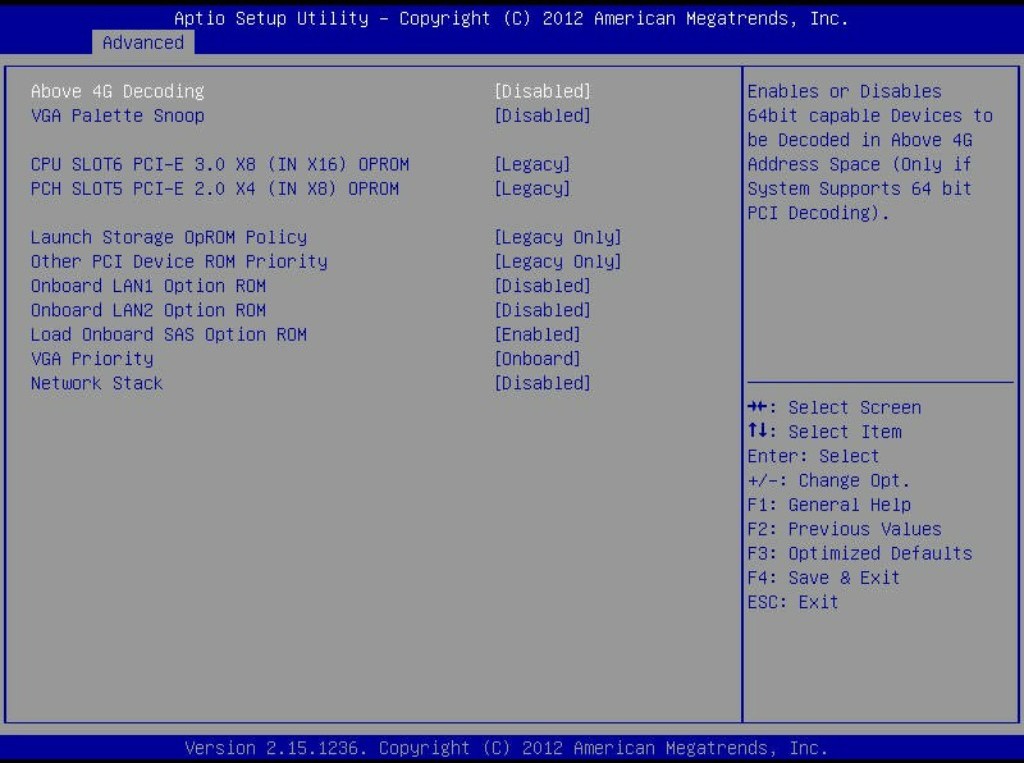The height and width of the screenshot is (763, 1024).
Task: Click F2: Previous Values
Action: (844, 529)
